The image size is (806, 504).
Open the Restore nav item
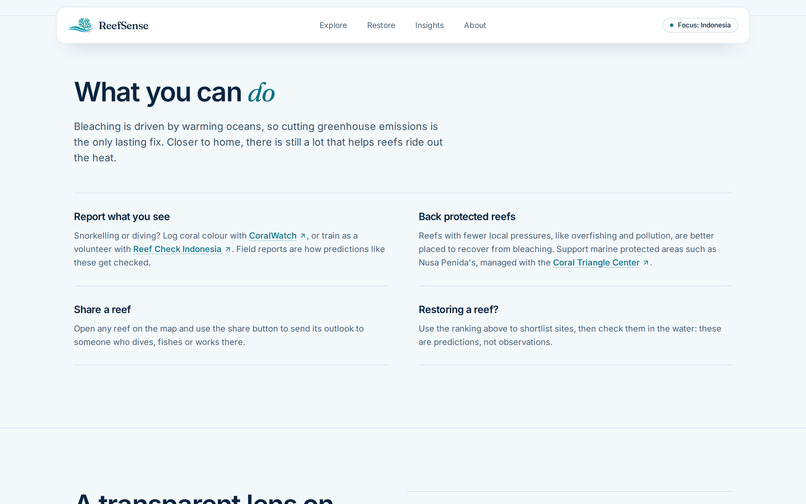pyautogui.click(x=381, y=25)
